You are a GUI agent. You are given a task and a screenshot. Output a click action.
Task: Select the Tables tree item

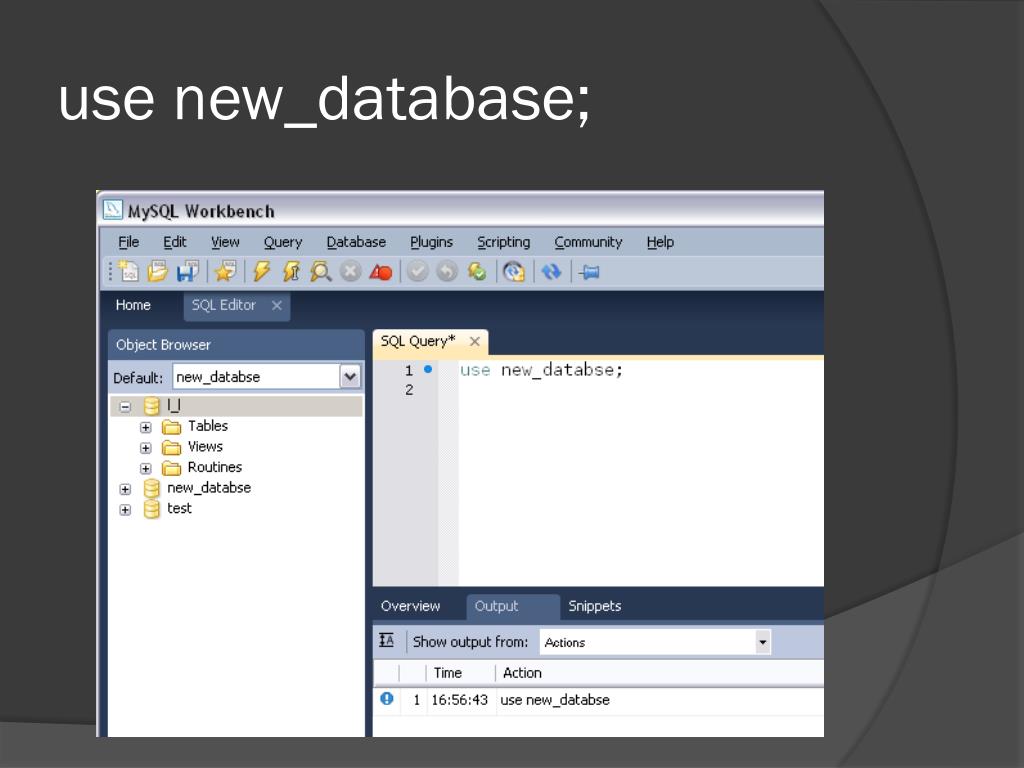click(208, 426)
